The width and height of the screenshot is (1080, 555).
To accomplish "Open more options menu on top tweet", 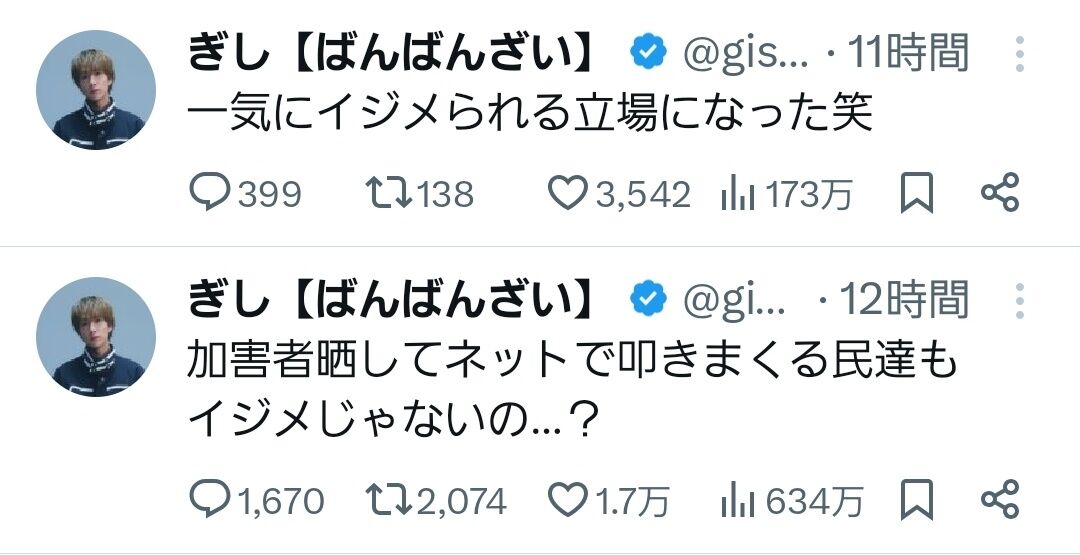I will [1019, 53].
